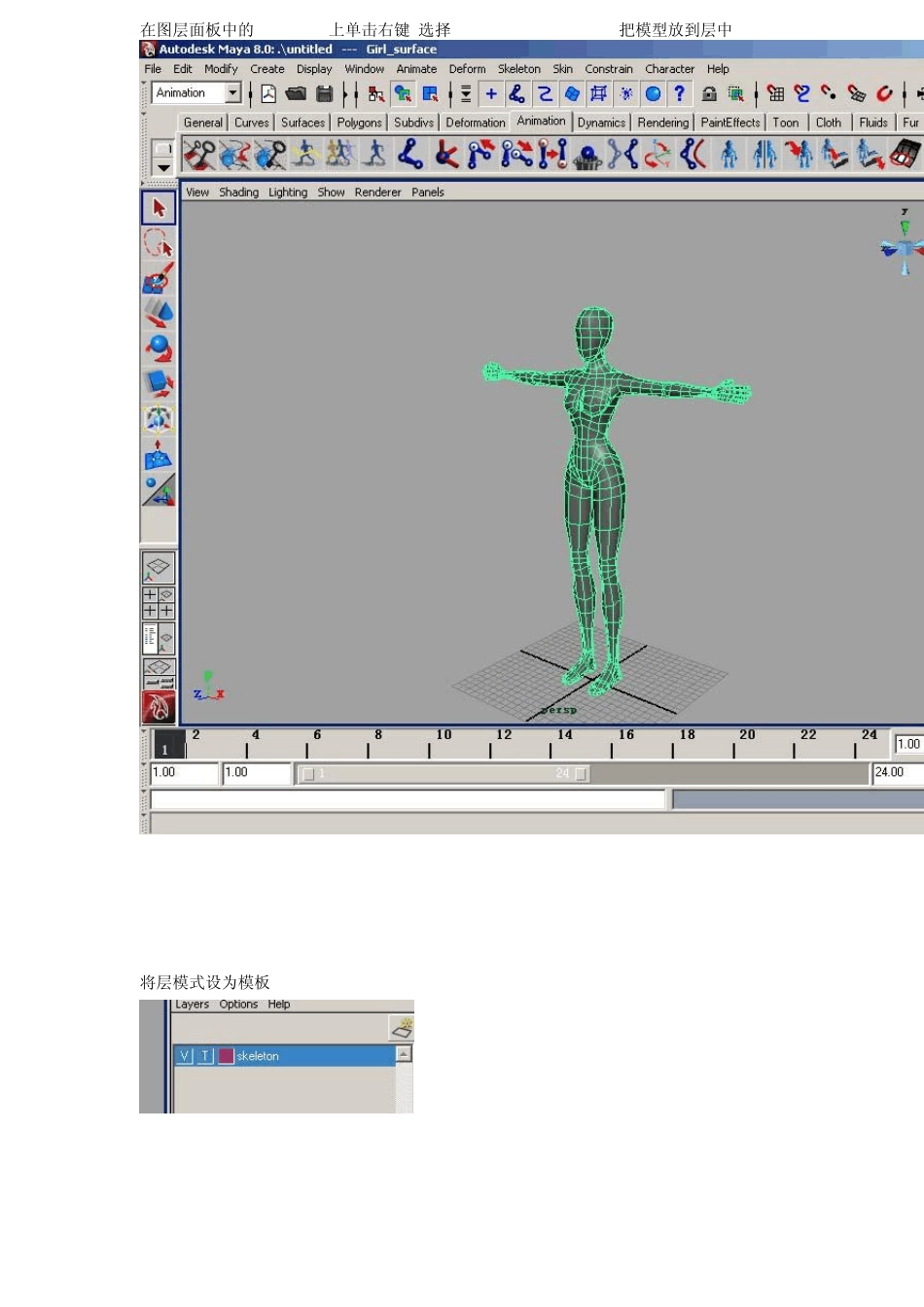The image size is (924, 1307).
Task: Switch to the Deformation shelf tab
Action: pyautogui.click(x=476, y=123)
